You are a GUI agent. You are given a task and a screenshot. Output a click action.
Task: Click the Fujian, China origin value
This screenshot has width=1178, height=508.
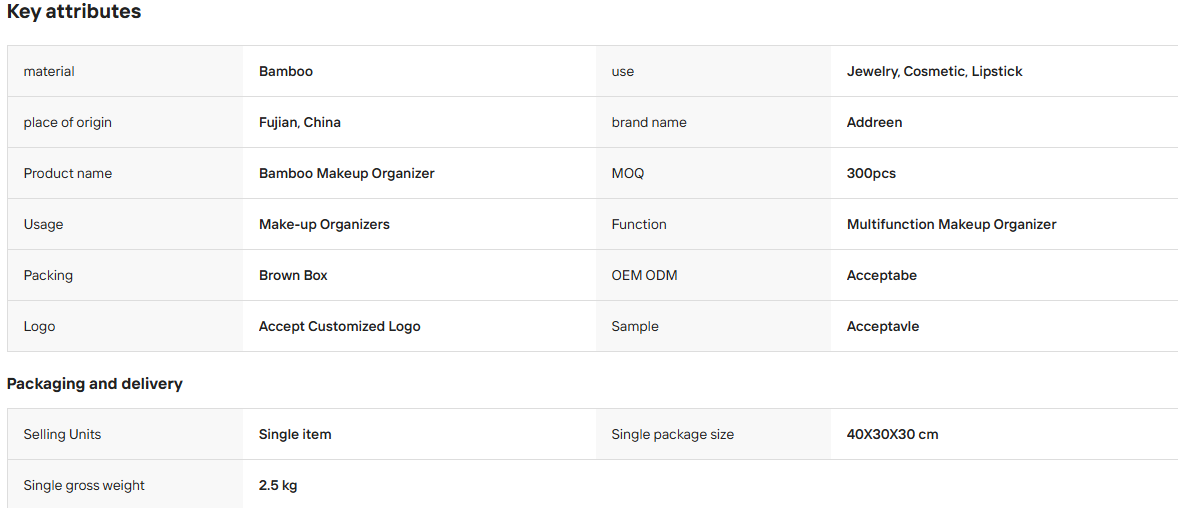[300, 122]
